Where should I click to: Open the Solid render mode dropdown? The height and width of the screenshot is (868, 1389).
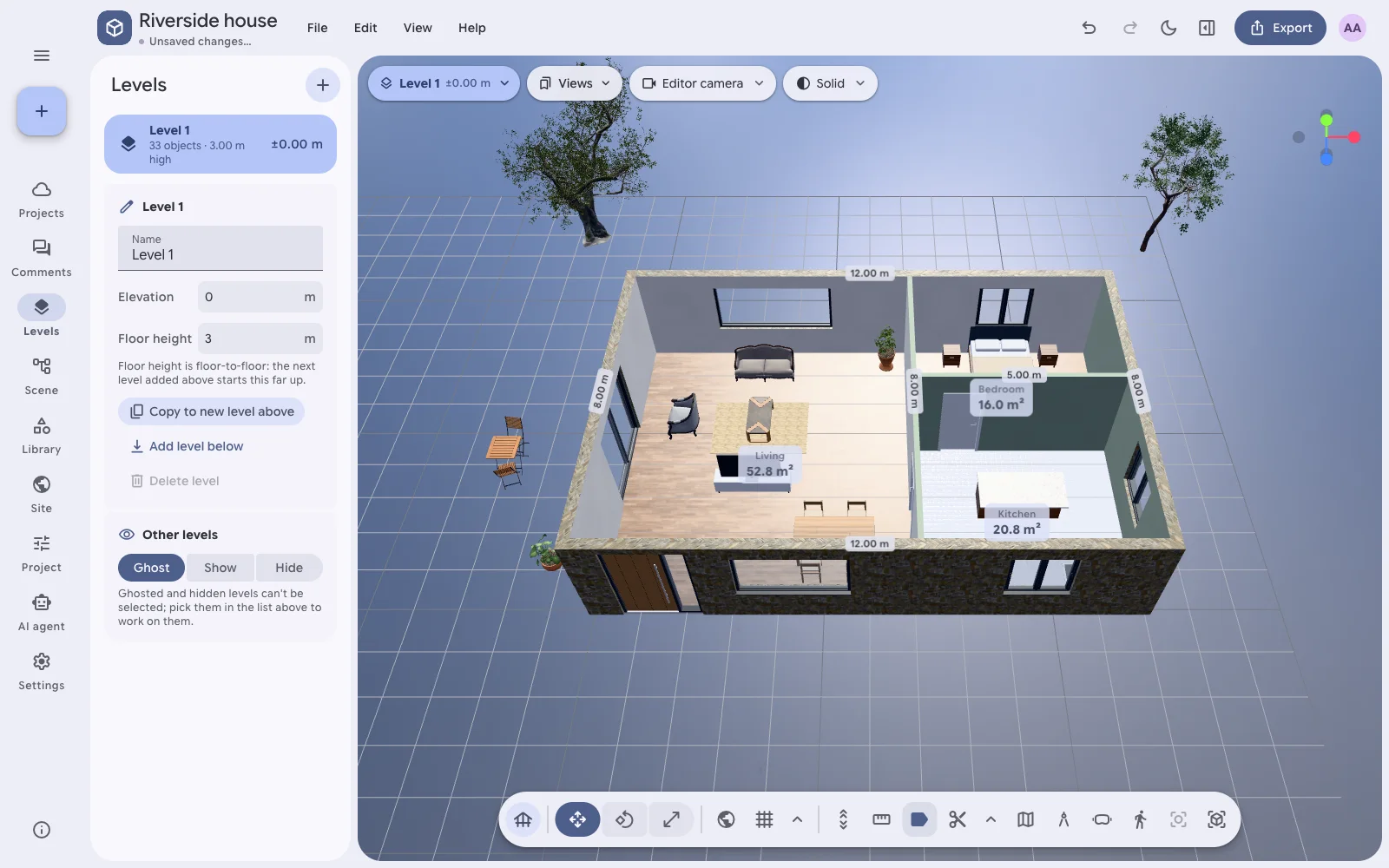(830, 83)
